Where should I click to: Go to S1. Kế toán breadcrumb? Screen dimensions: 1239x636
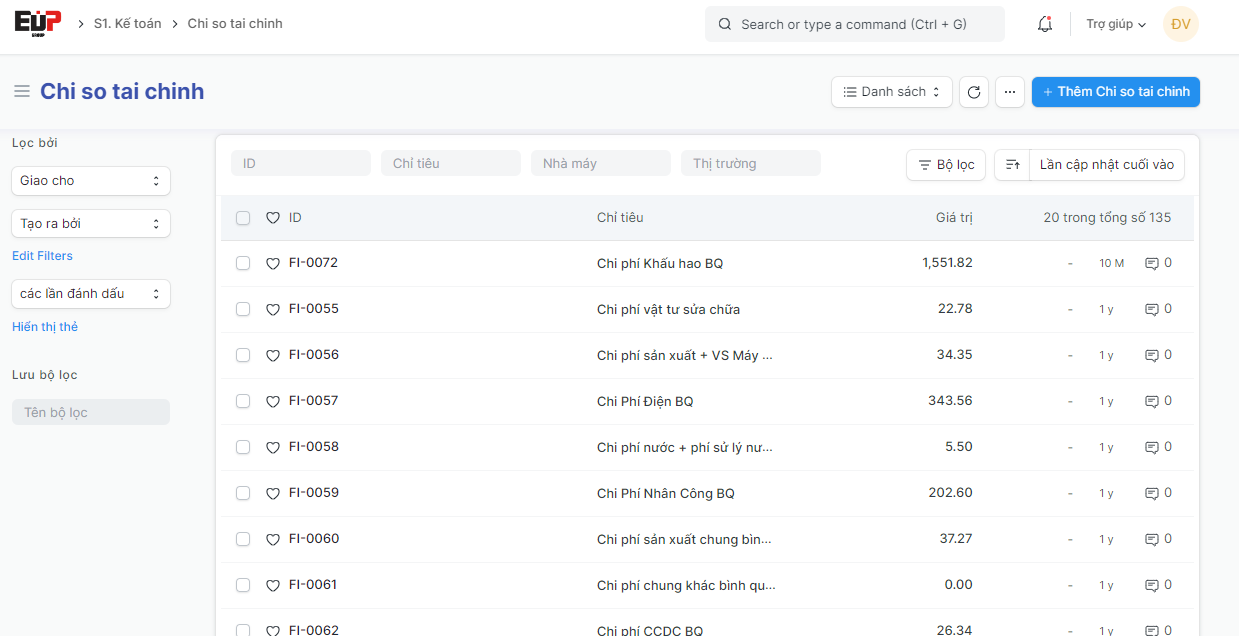pos(127,24)
